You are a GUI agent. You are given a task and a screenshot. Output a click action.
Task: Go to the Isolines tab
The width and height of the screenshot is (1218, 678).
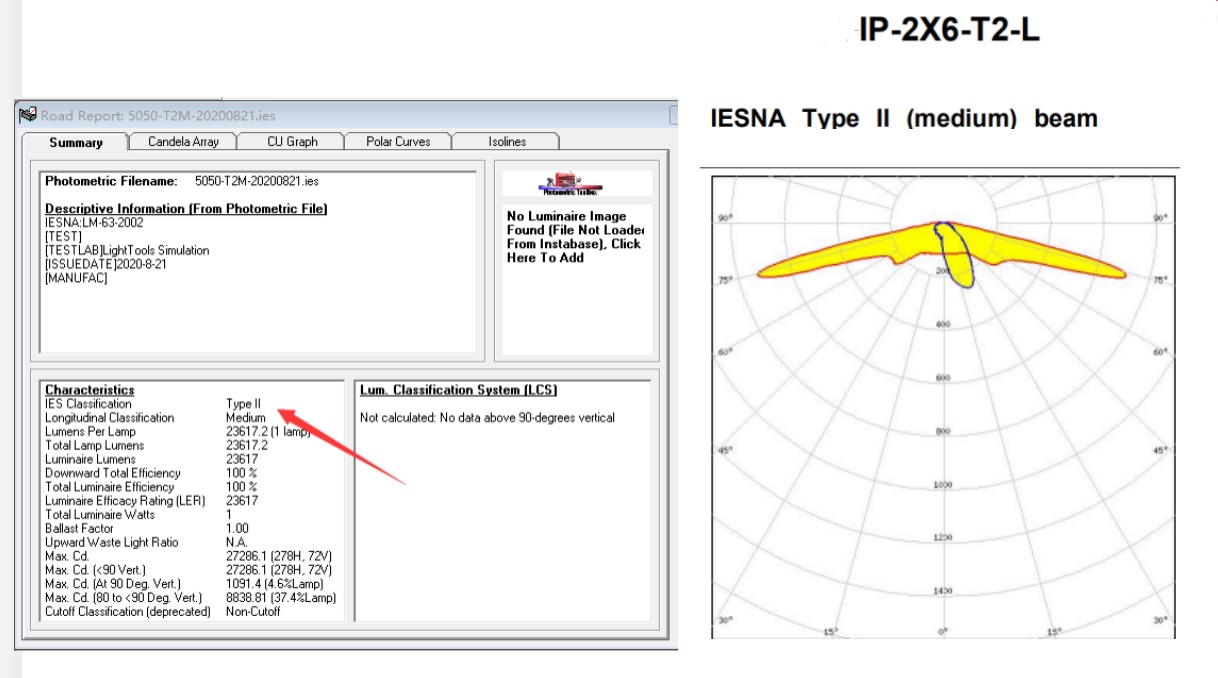(507, 142)
